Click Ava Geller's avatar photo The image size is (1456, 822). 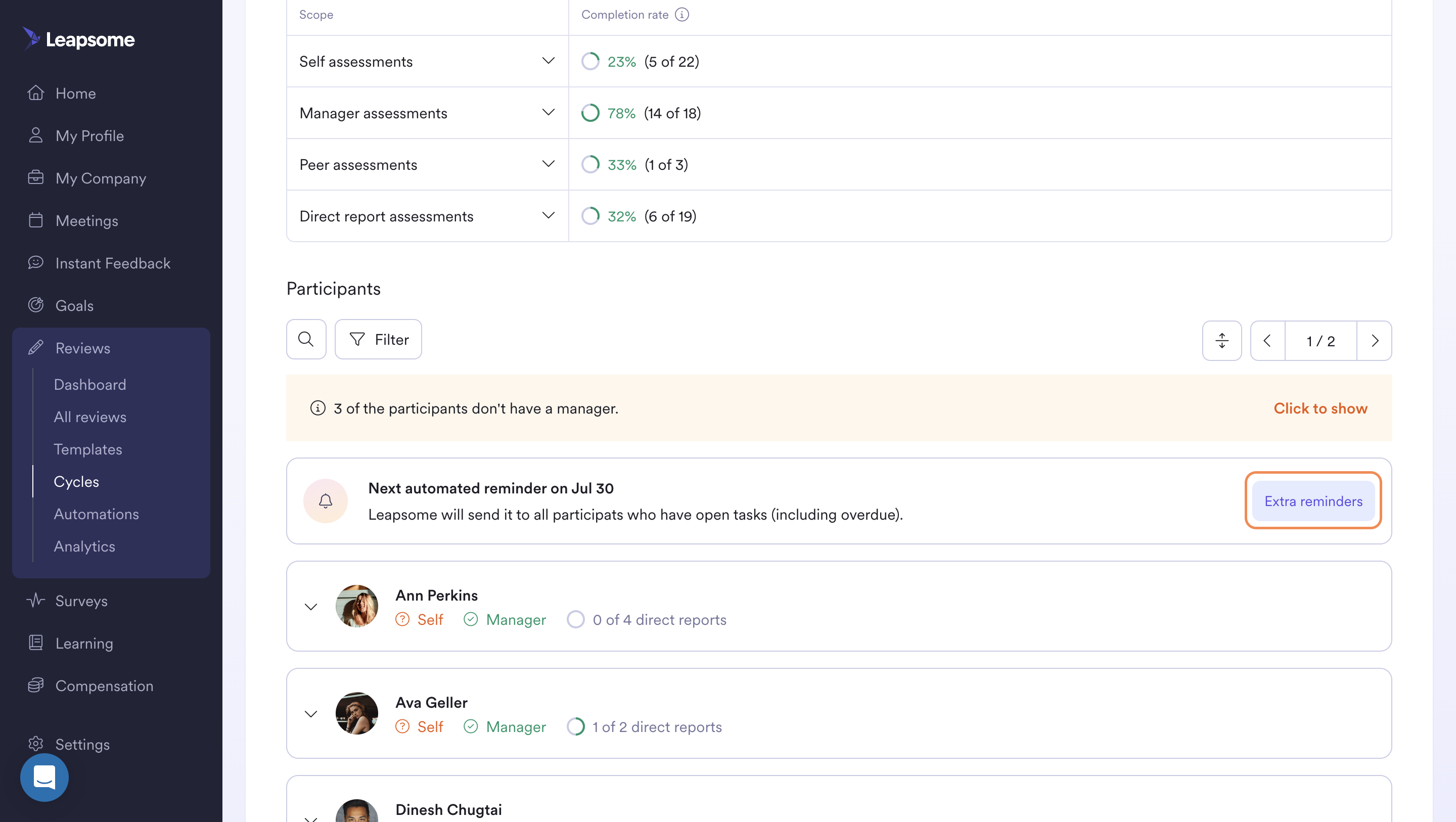356,713
